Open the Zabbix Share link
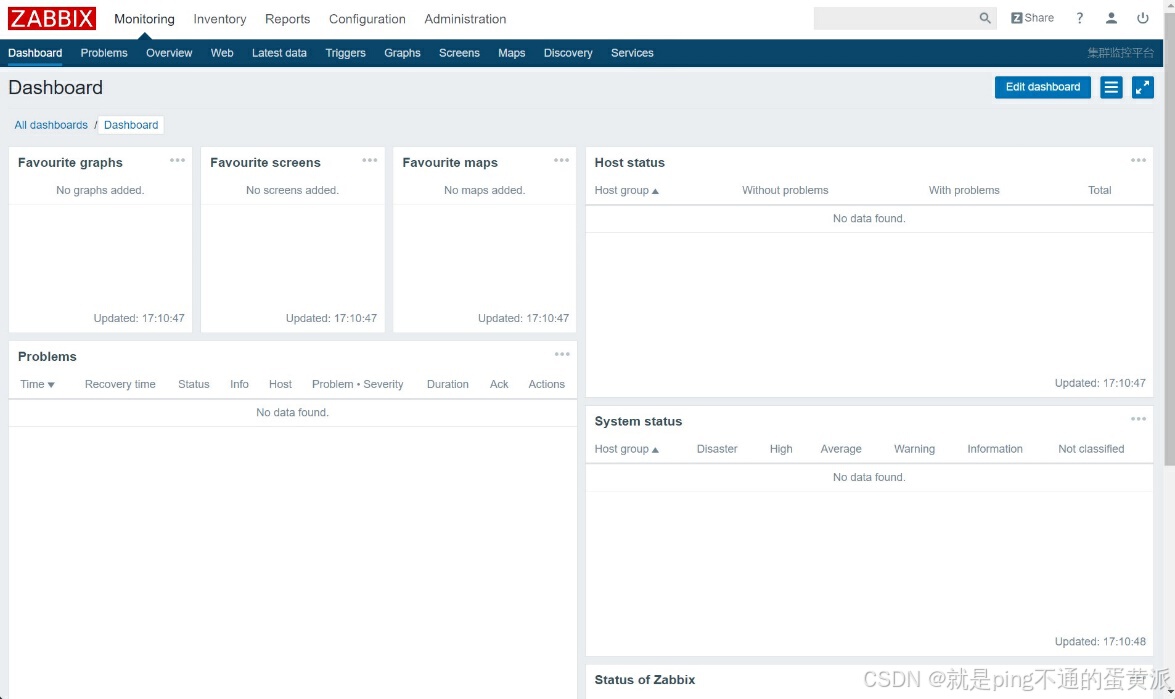1175x699 pixels. tap(1033, 18)
